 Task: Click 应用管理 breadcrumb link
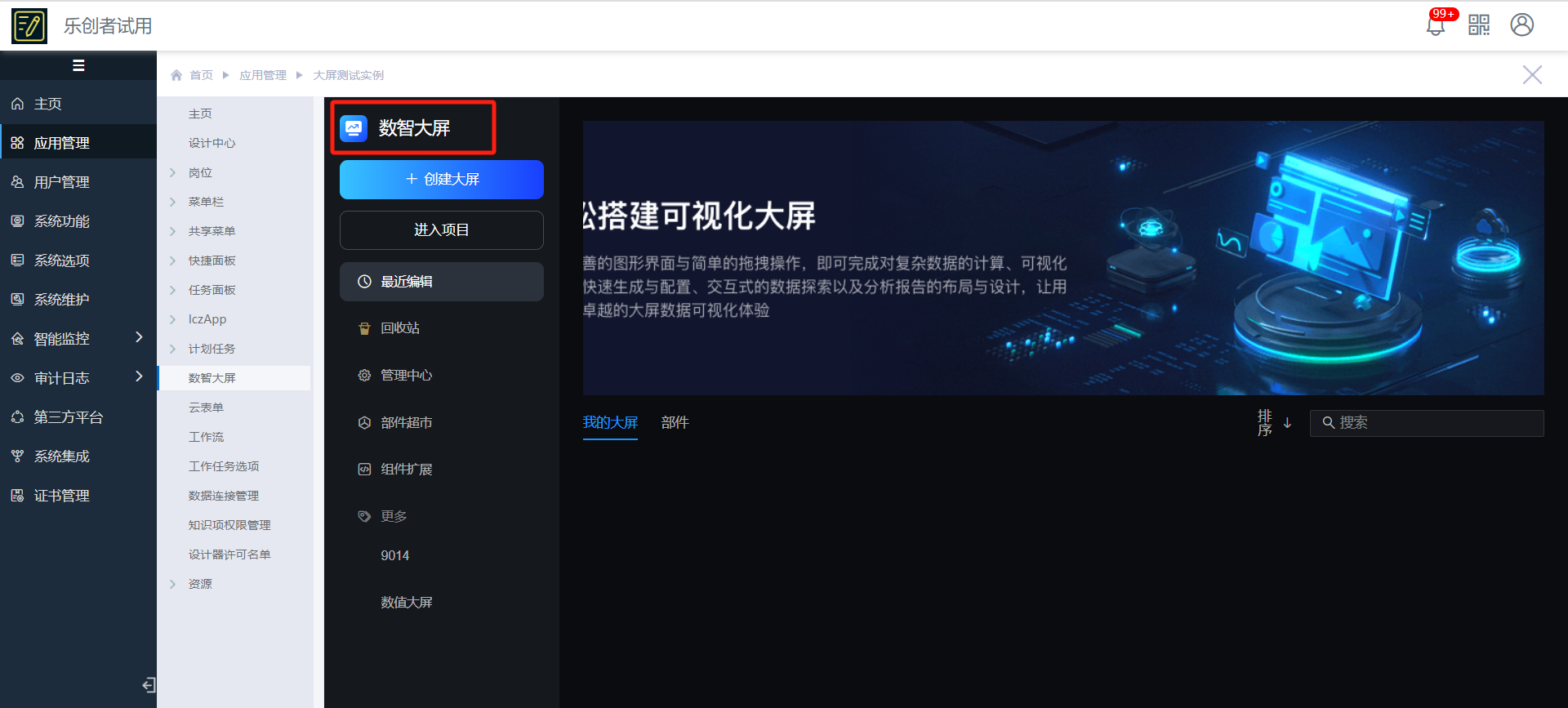click(263, 75)
